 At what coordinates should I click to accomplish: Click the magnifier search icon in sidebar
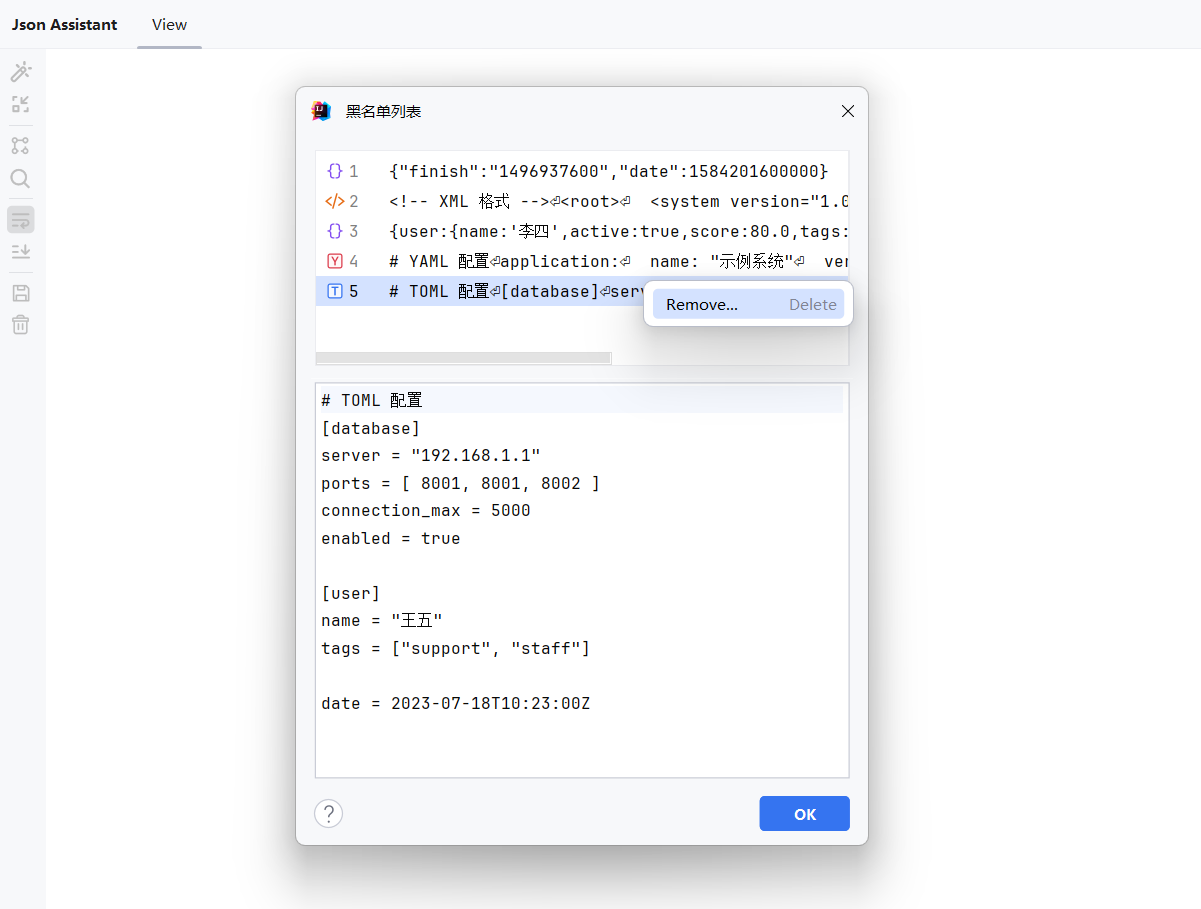coord(20,179)
